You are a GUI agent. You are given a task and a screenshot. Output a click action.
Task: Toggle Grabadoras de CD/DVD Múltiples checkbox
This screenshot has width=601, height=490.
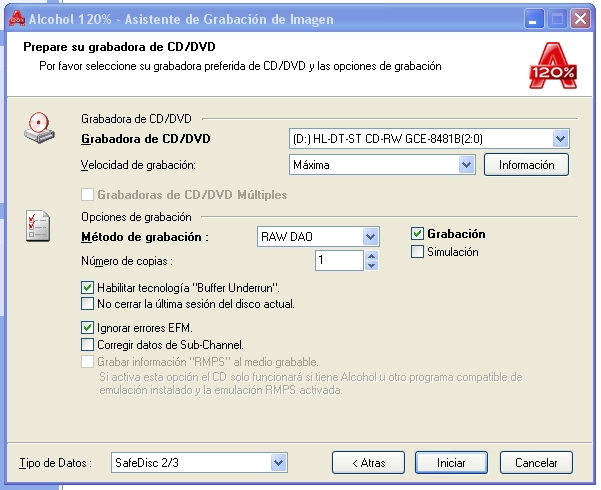tap(87, 195)
